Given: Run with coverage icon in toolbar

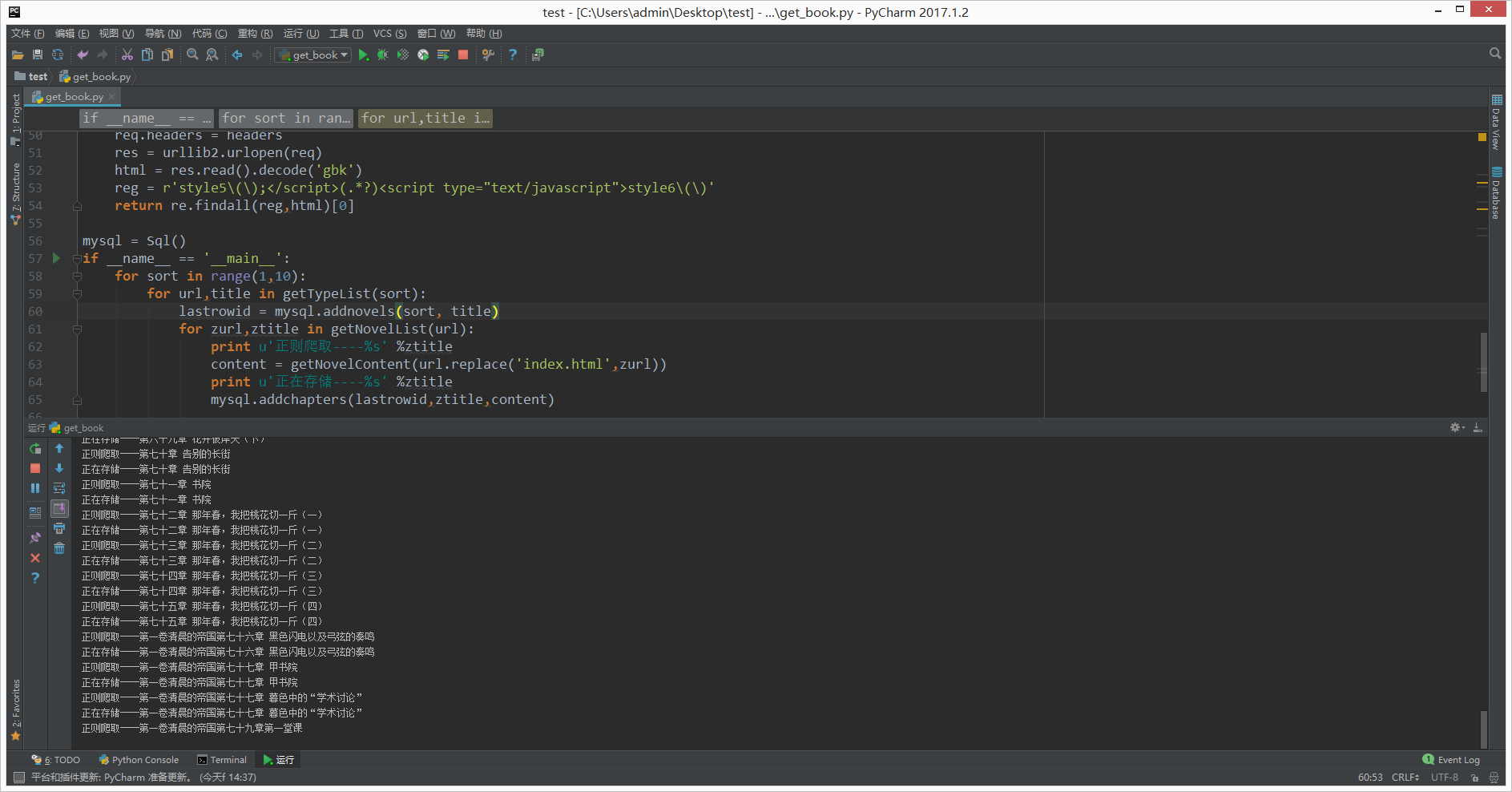Looking at the screenshot, I should (403, 55).
